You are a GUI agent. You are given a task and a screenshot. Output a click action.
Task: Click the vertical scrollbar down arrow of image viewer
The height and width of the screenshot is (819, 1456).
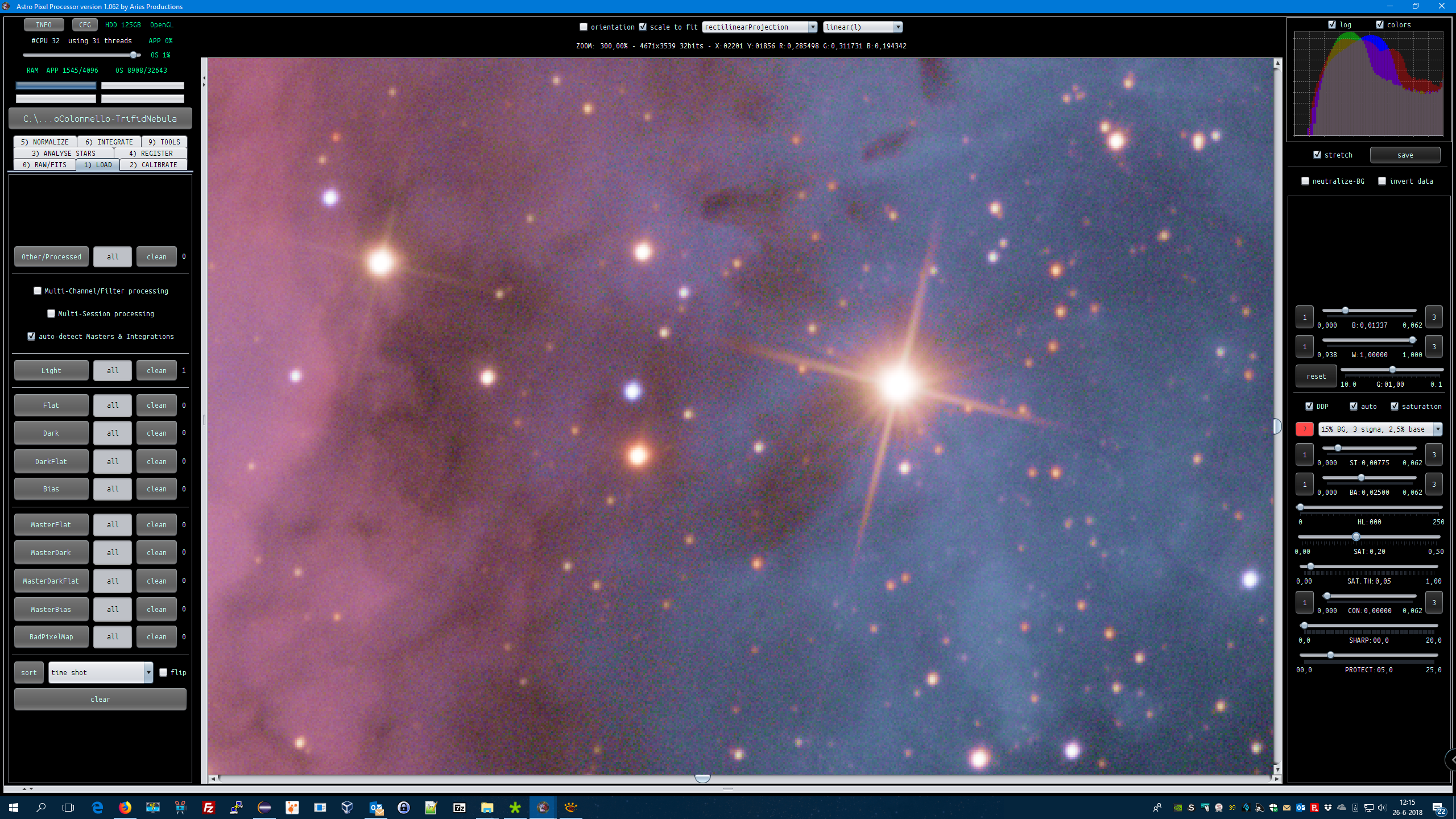[x=1277, y=770]
